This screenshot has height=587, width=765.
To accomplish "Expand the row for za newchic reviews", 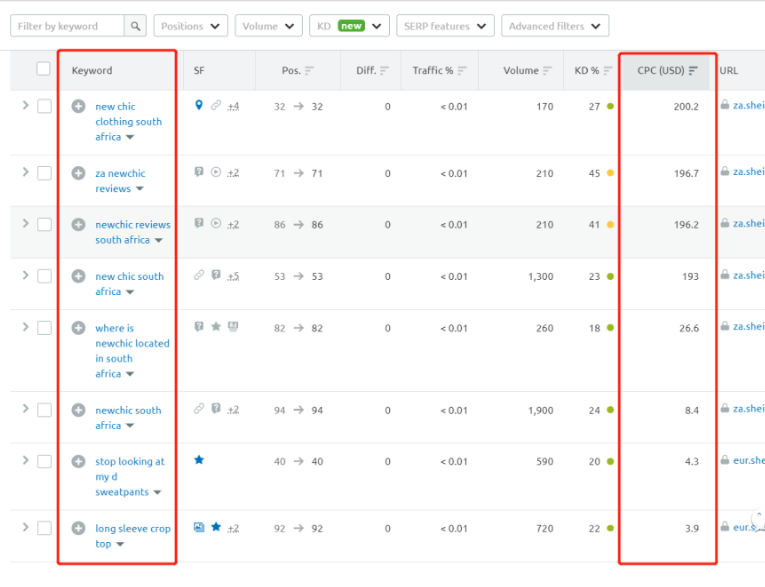I will pos(25,172).
